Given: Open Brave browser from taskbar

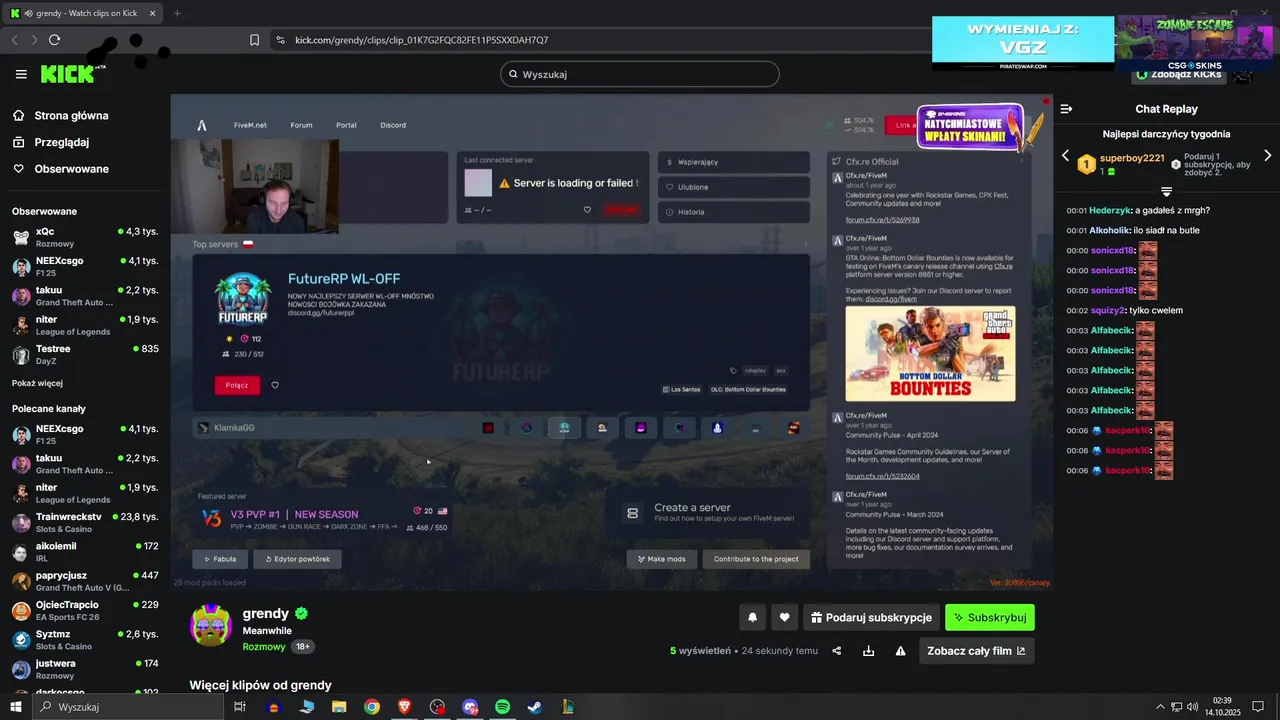Looking at the screenshot, I should coord(404,707).
